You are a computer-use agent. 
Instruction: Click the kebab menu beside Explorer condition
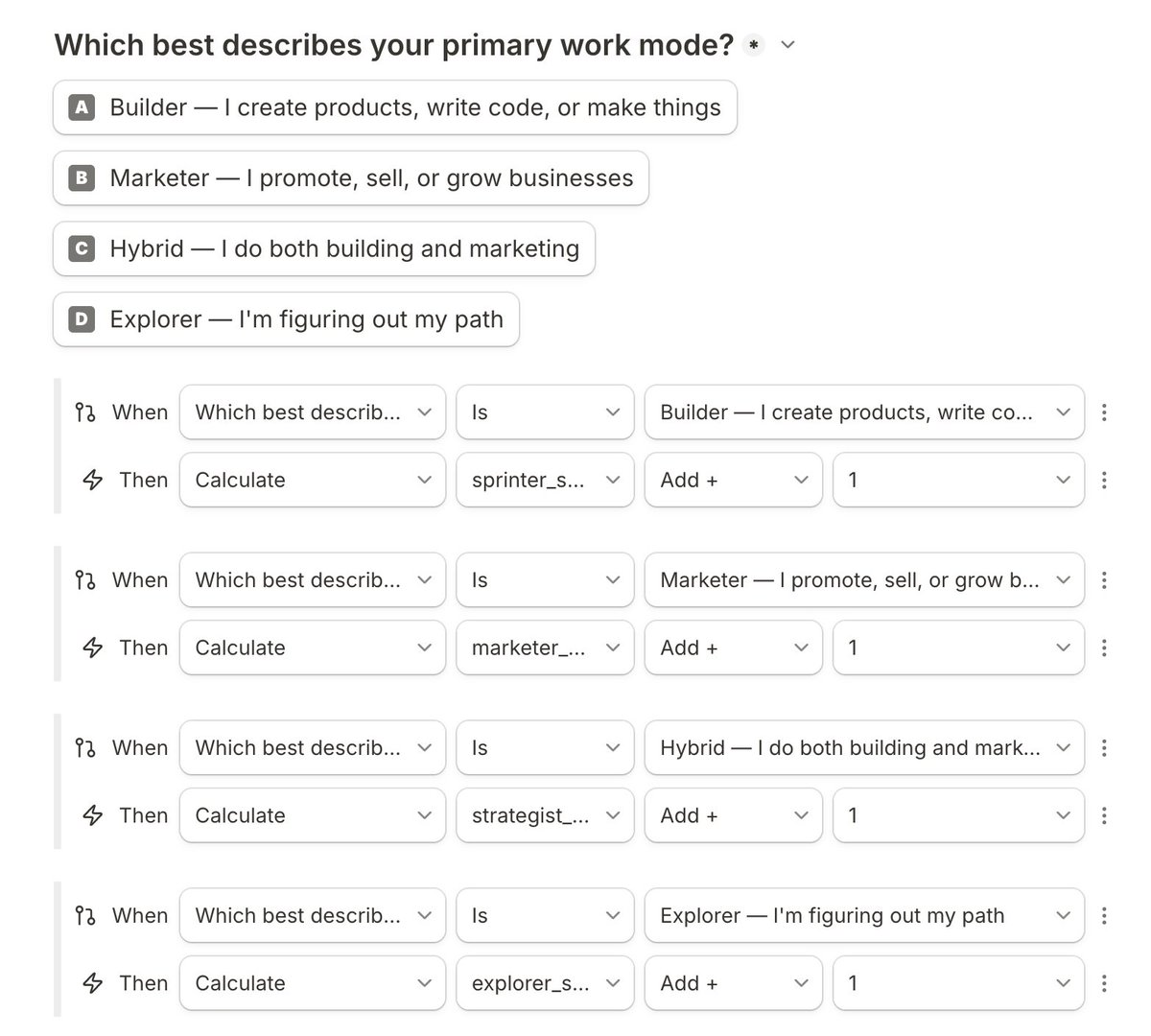(x=1104, y=916)
